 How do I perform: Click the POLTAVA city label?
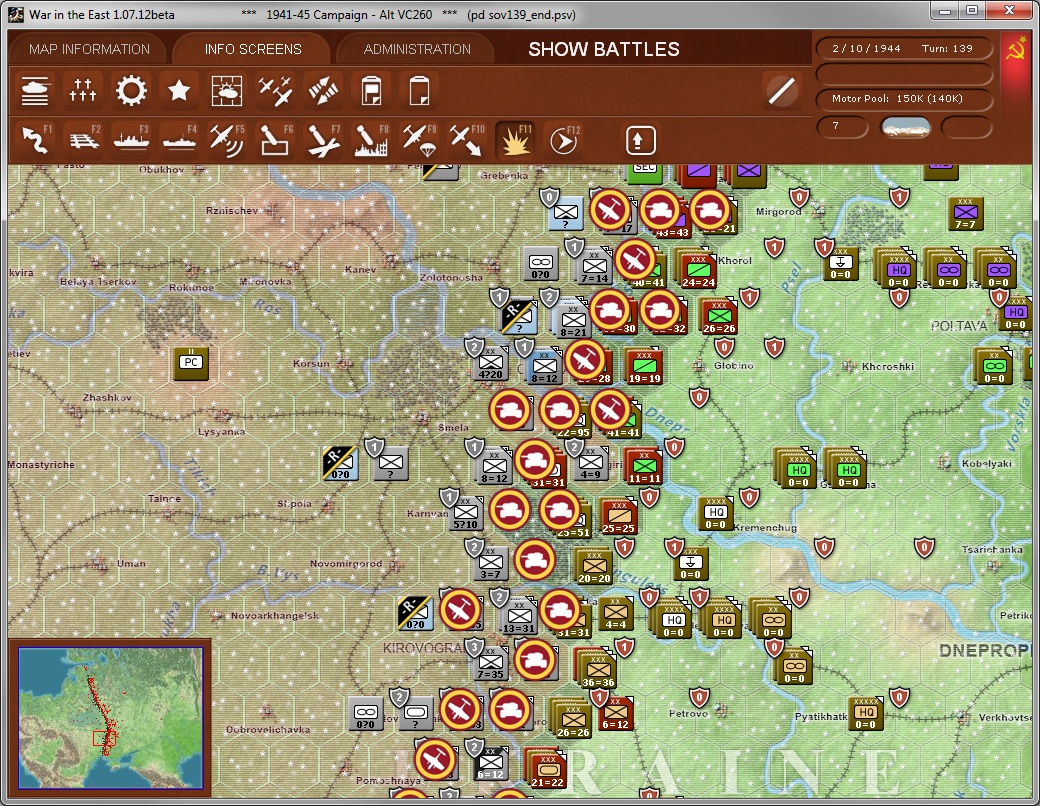(x=958, y=326)
